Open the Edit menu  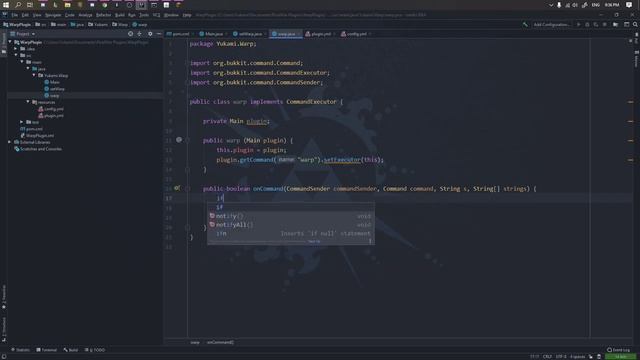pyautogui.click(x=25, y=15)
